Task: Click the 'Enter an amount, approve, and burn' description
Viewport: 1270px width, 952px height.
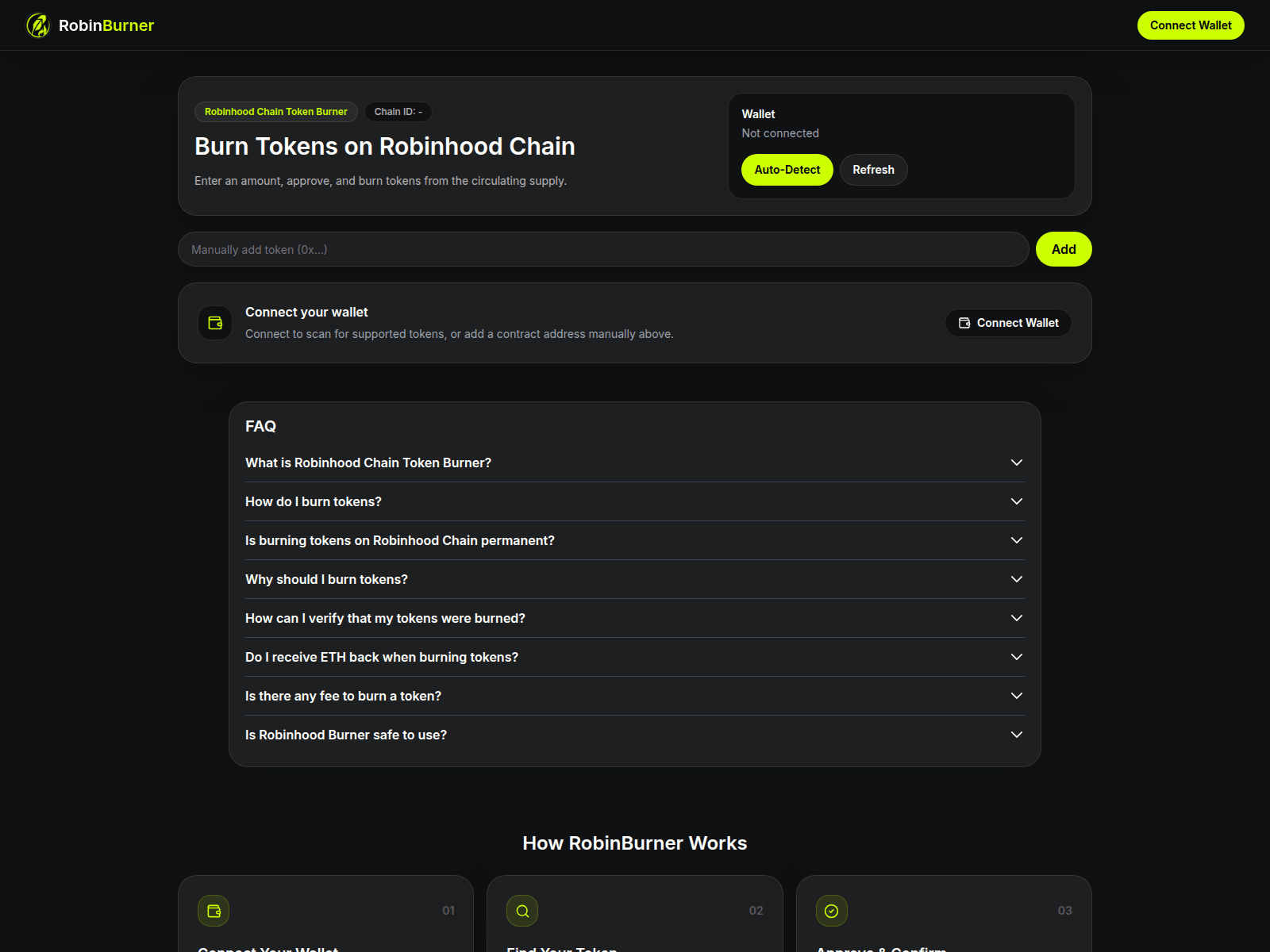Action: (380, 181)
